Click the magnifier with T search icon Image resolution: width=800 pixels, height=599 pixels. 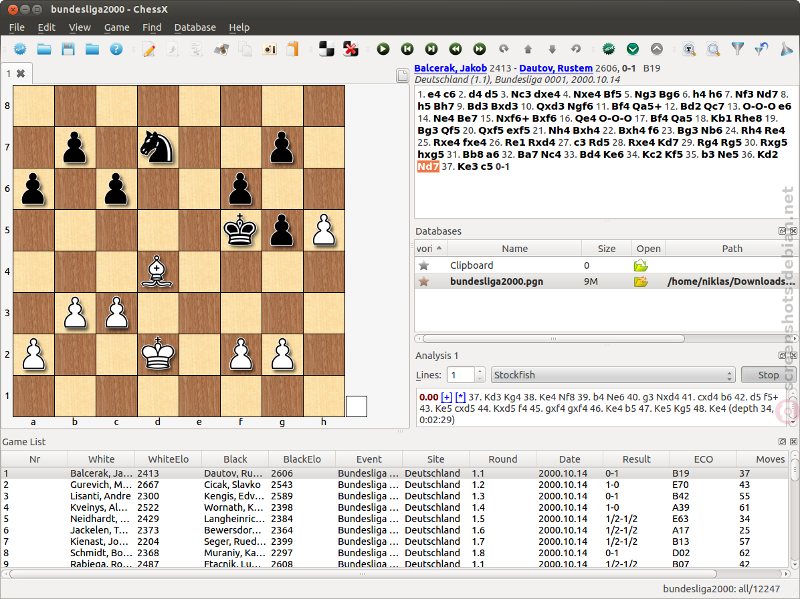[x=689, y=49]
